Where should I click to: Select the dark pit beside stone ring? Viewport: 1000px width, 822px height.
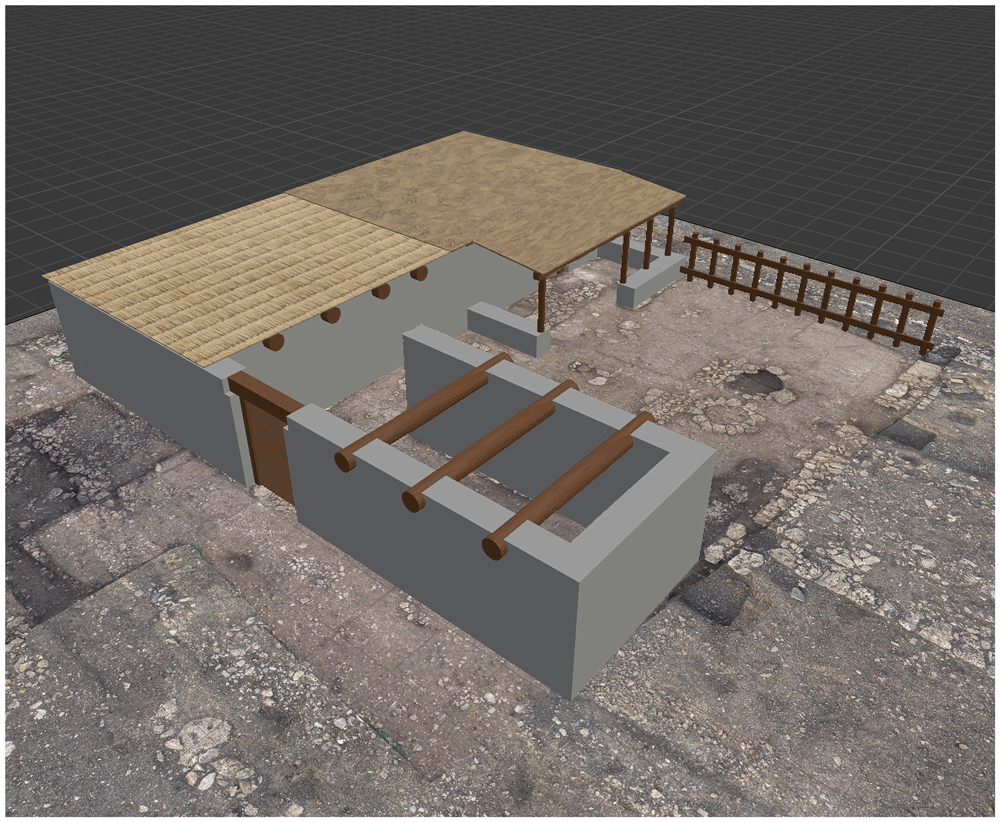point(758,382)
